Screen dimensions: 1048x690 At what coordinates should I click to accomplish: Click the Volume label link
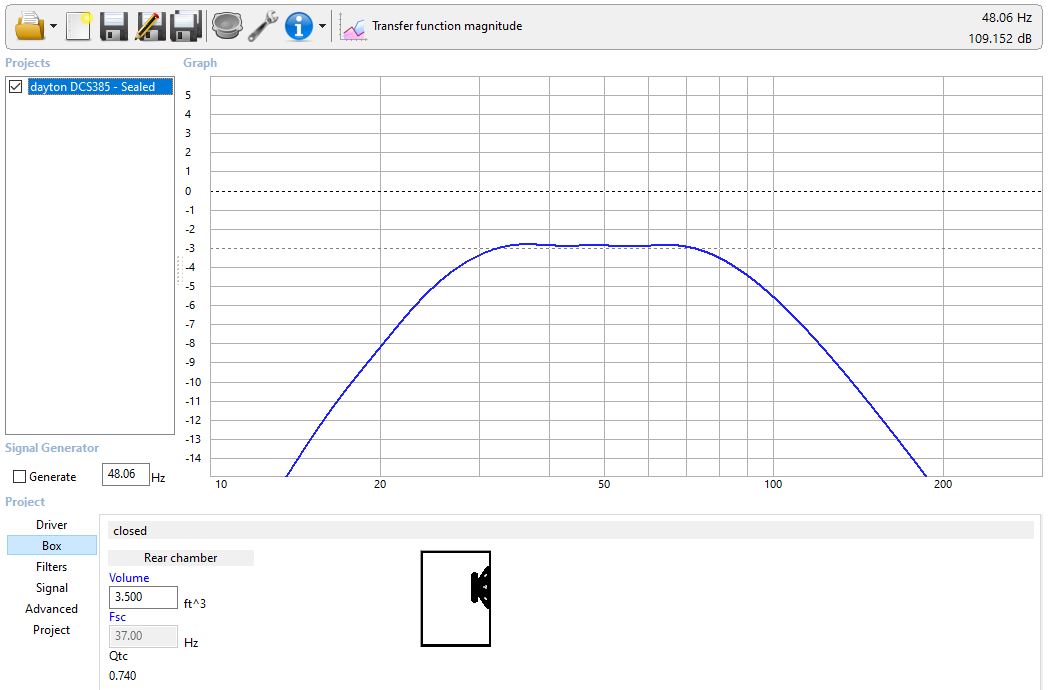pyautogui.click(x=129, y=578)
